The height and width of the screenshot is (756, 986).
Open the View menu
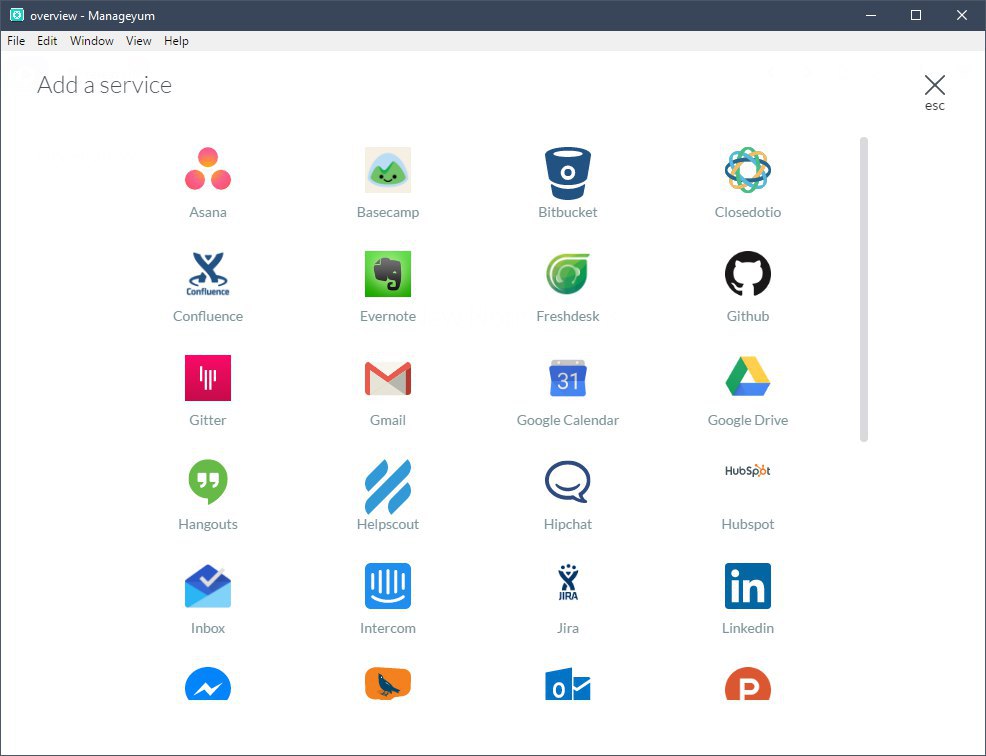point(138,41)
